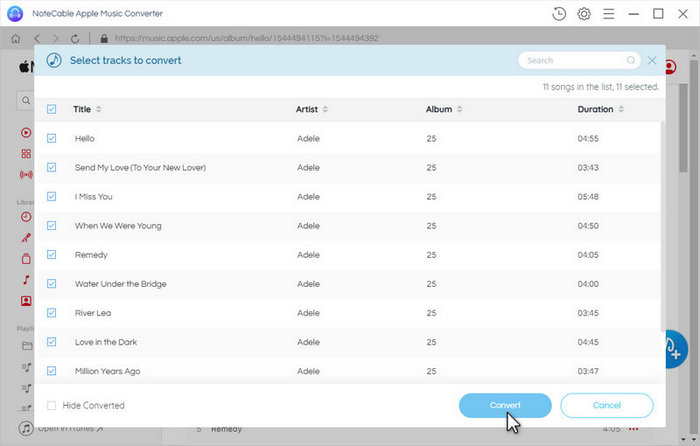Screen dimensions: 700x446
Task: Click Water Under the Bridge title text
Action: click(x=121, y=284)
